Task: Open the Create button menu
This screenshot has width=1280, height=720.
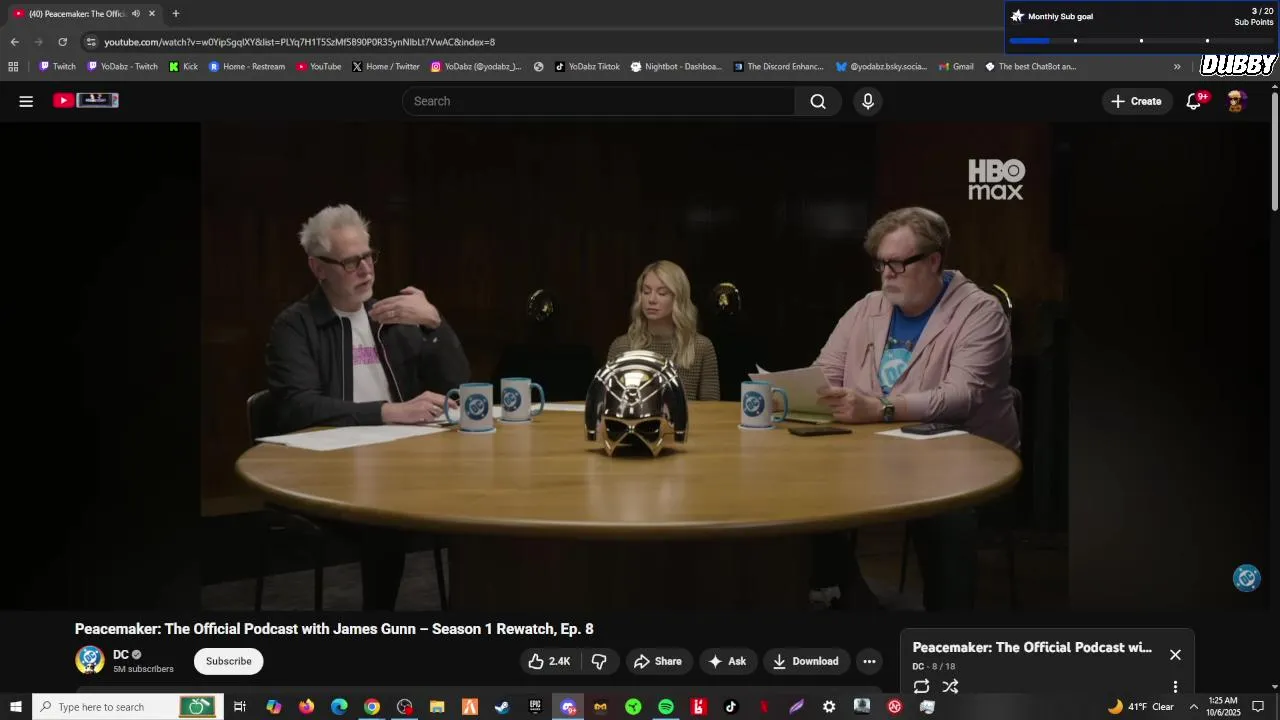Action: (x=1136, y=101)
